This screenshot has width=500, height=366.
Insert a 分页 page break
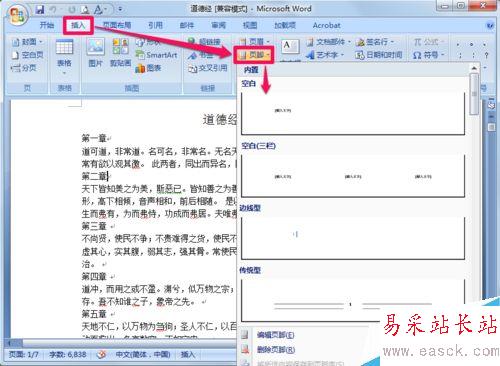click(x=24, y=68)
